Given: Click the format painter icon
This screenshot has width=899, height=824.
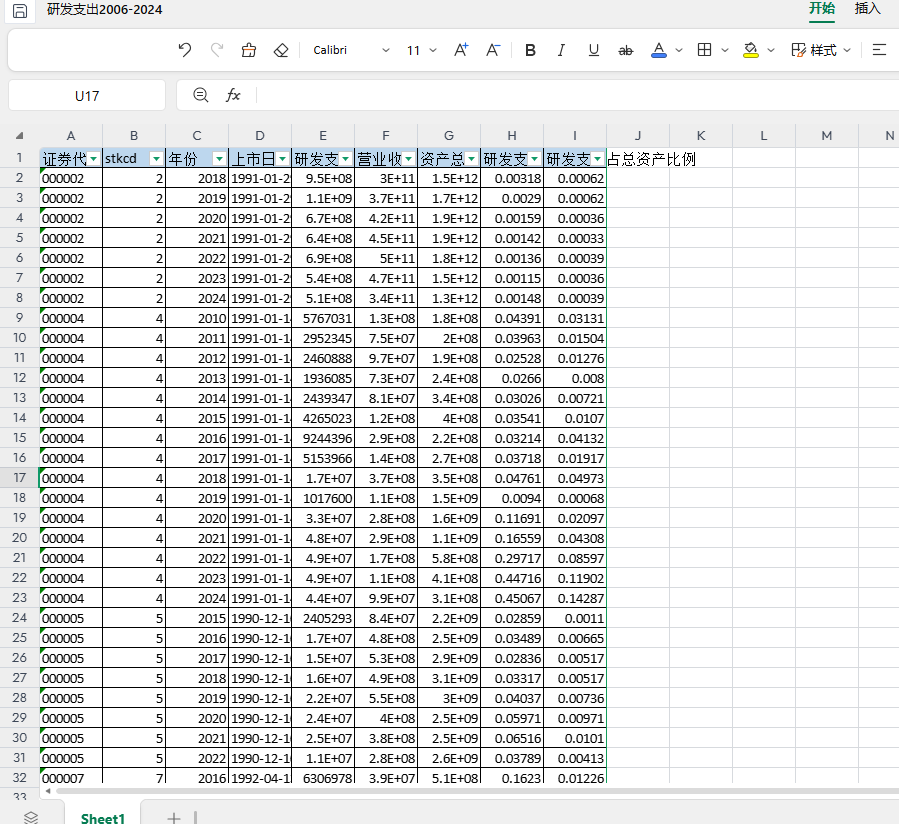Looking at the screenshot, I should 249,50.
